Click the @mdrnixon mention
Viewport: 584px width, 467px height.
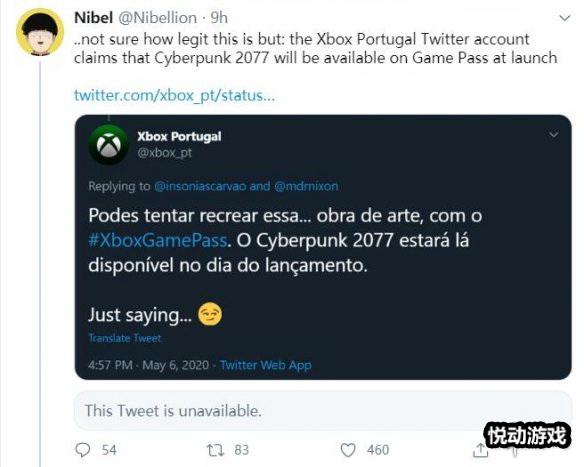tap(306, 186)
